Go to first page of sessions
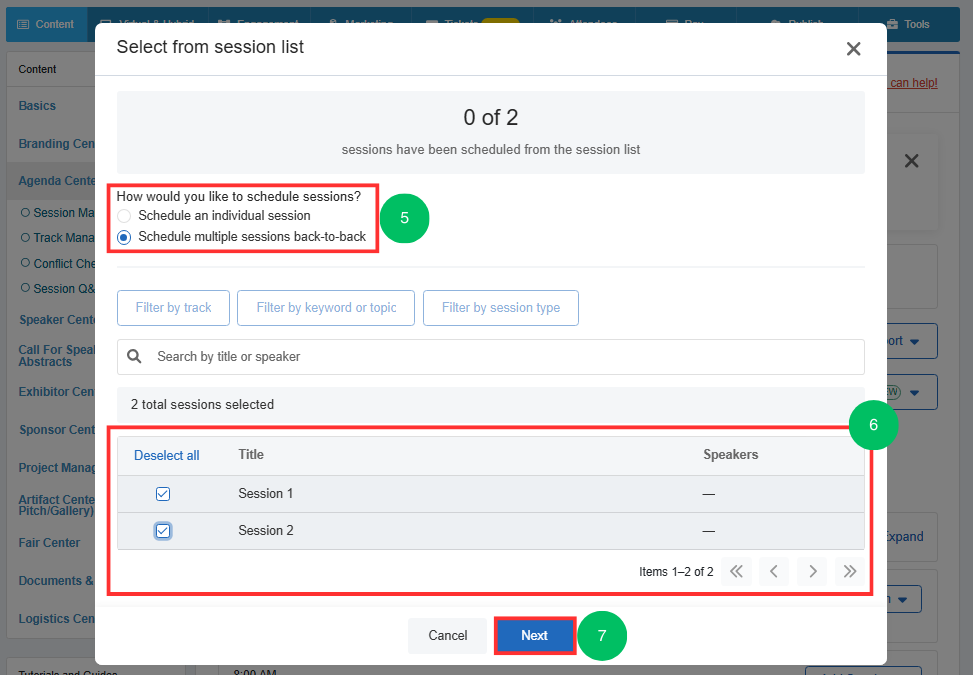Viewport: 973px width, 675px height. [x=736, y=571]
